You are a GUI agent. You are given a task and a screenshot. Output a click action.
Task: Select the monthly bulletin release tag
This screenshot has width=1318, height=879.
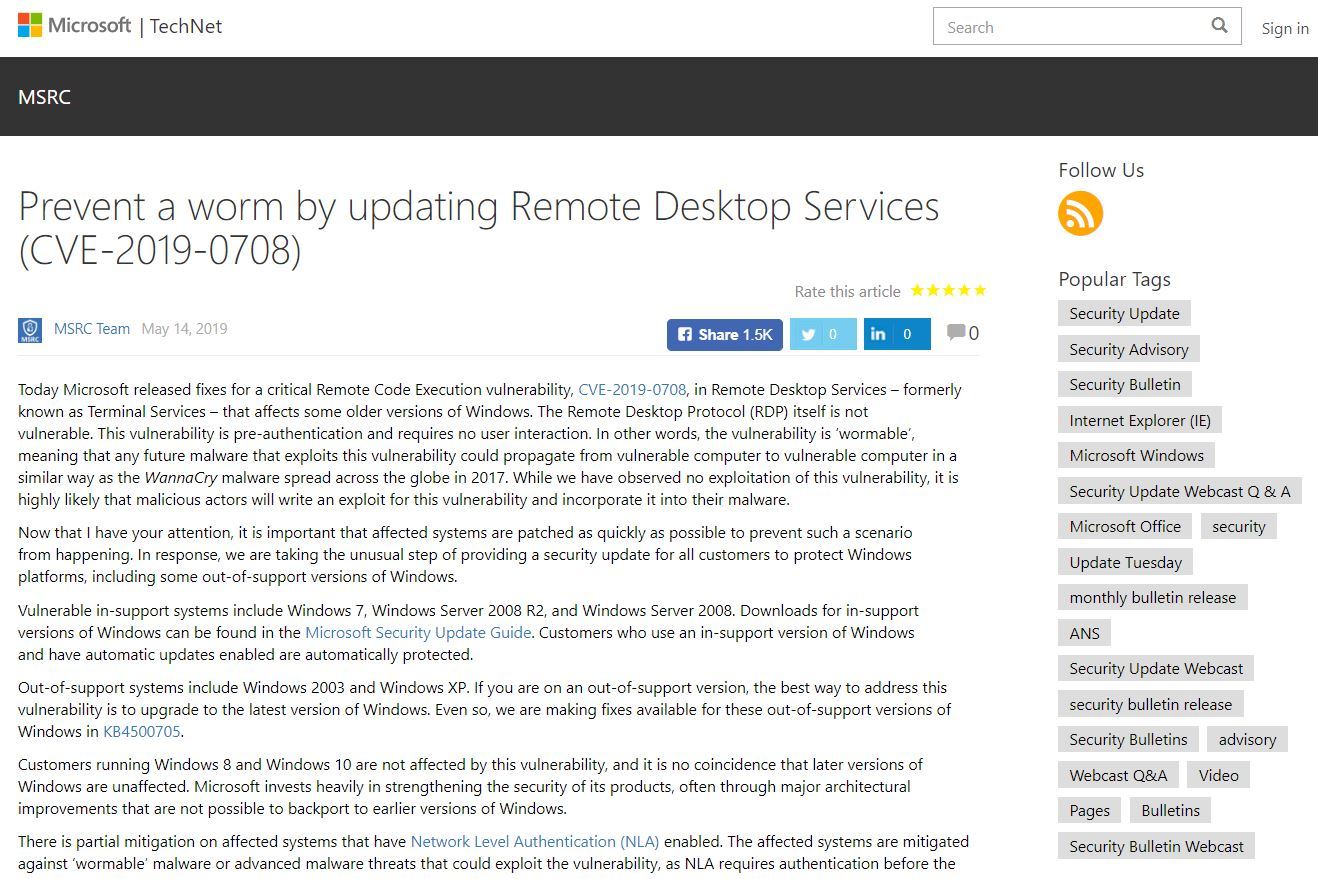click(1153, 597)
